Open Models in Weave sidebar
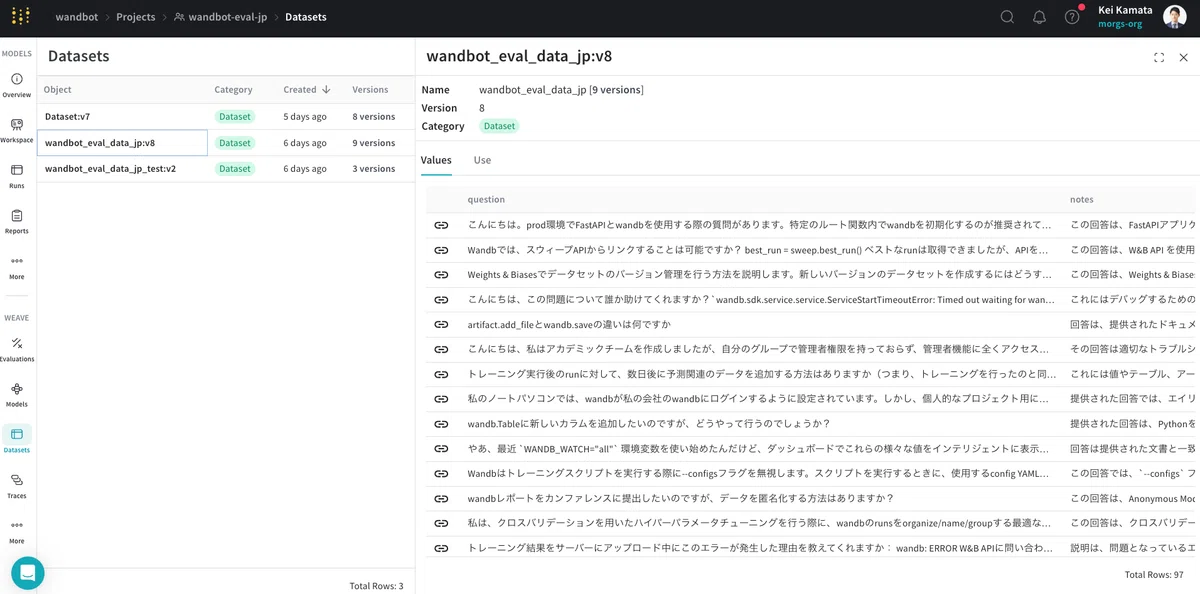This screenshot has width=1200, height=594. [17, 395]
